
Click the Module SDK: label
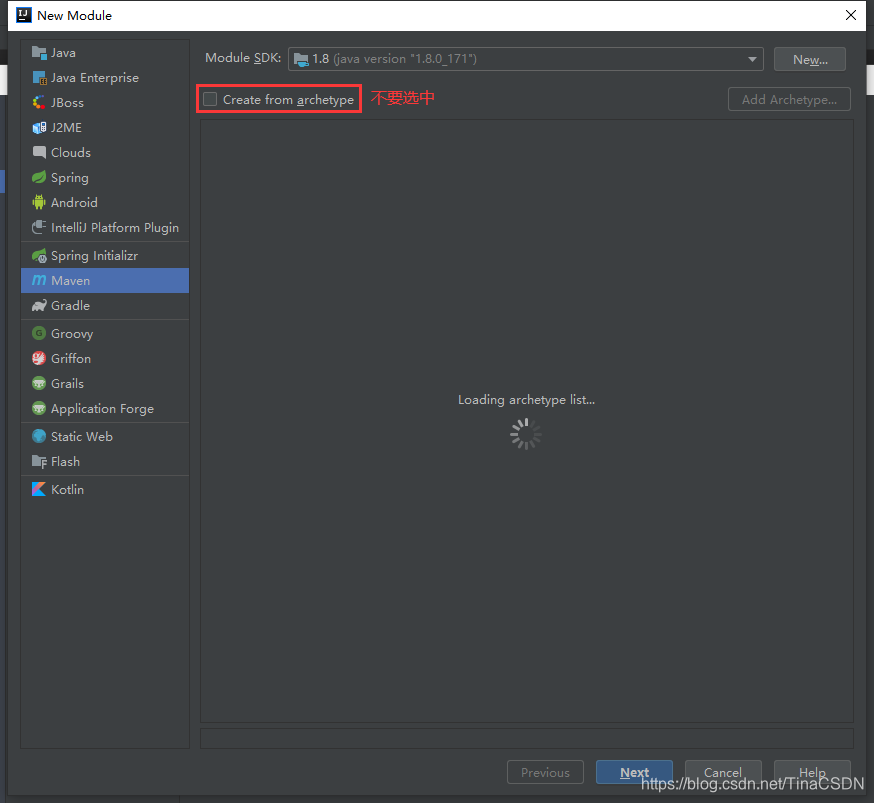click(243, 58)
